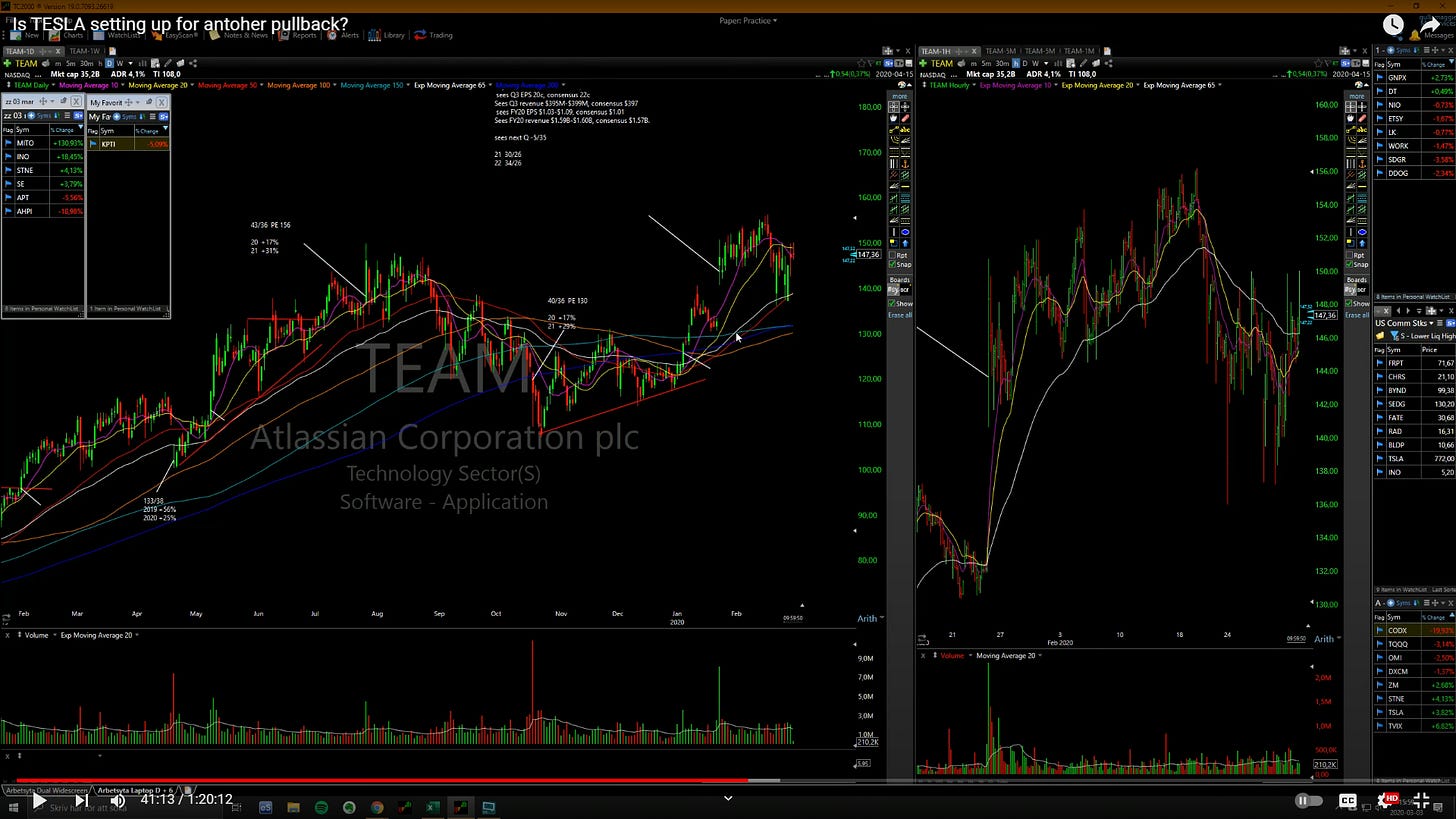
Task: Select the eraser tool in daily chart palette
Action: [906, 118]
